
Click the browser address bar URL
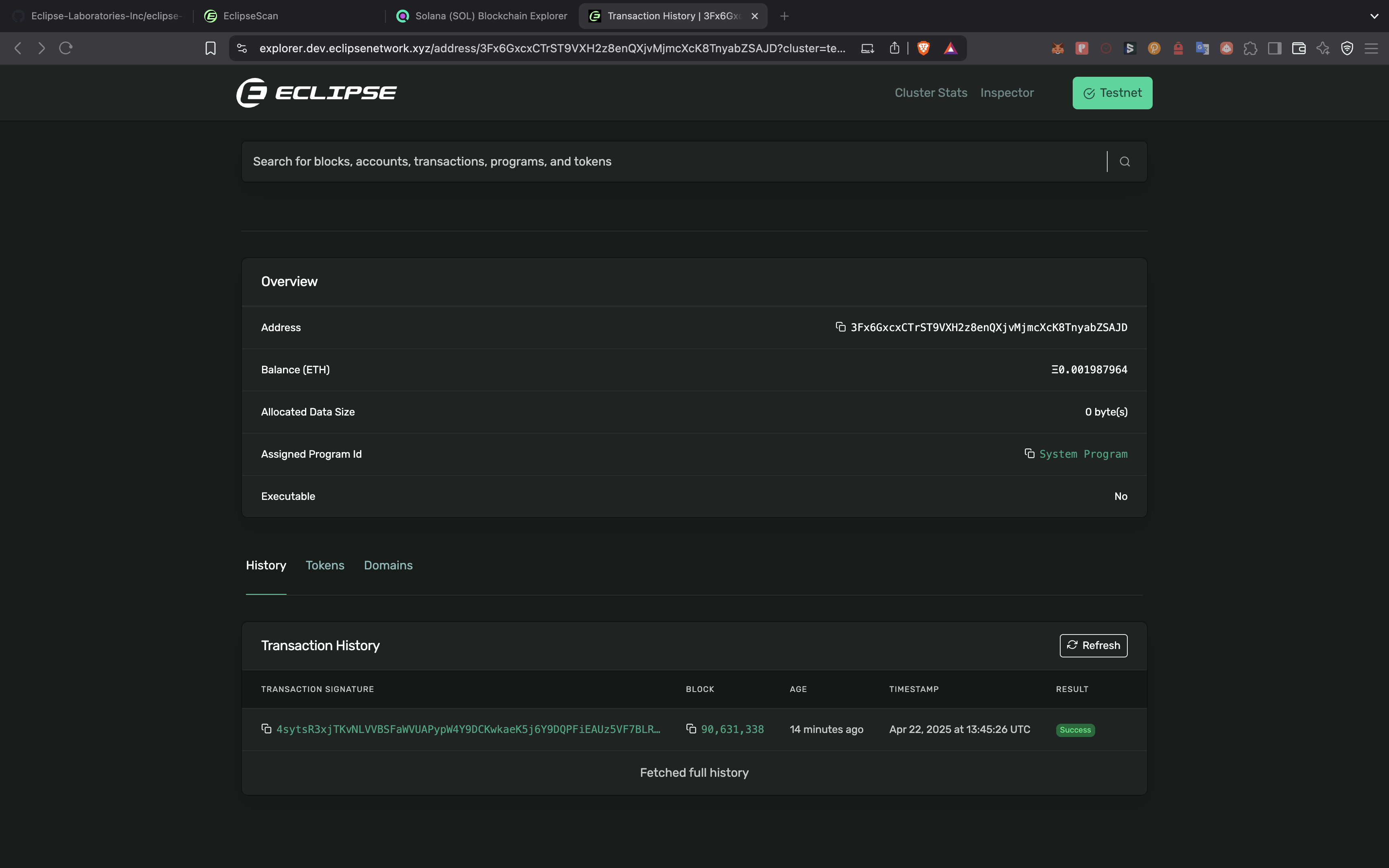552,48
